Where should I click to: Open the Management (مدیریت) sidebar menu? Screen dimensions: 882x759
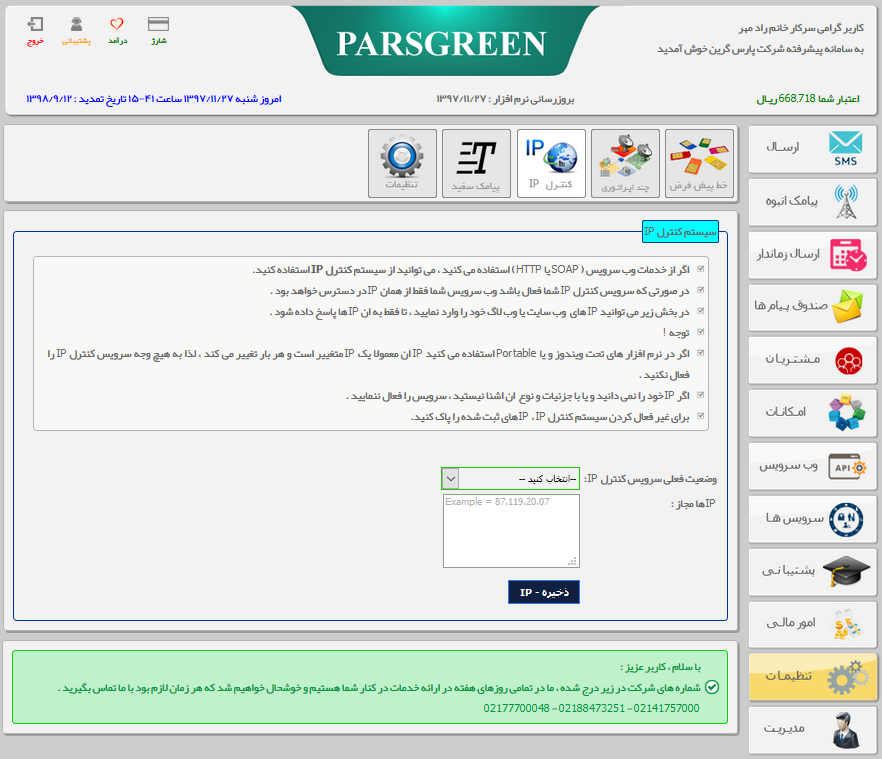pos(812,730)
